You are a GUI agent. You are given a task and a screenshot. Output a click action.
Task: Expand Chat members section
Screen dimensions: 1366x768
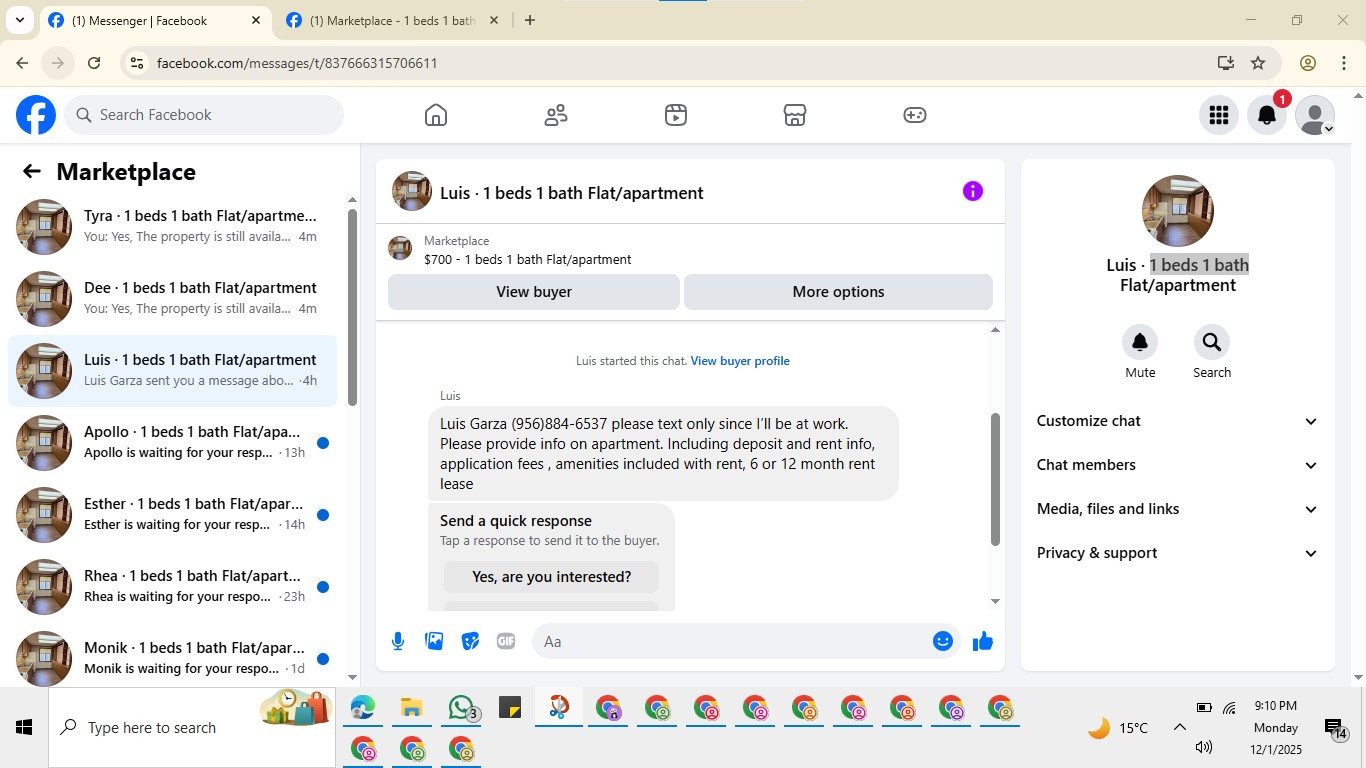(x=1178, y=465)
